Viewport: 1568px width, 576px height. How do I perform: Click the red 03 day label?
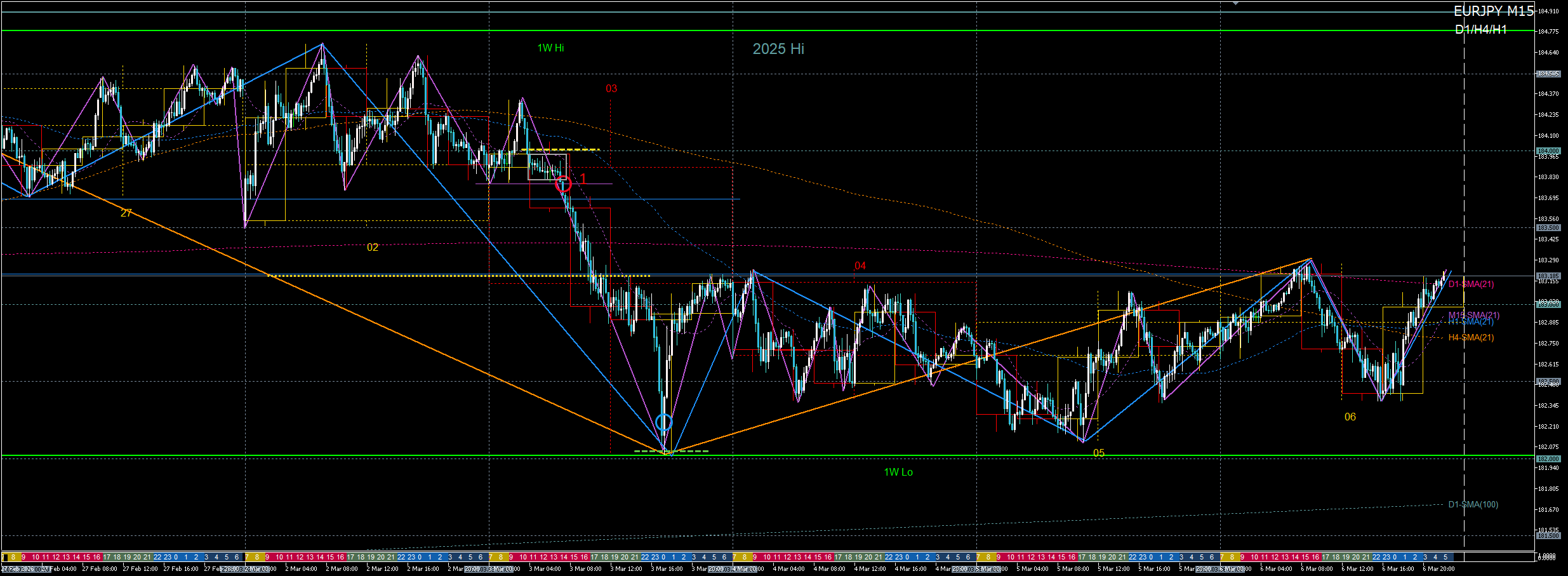[611, 89]
